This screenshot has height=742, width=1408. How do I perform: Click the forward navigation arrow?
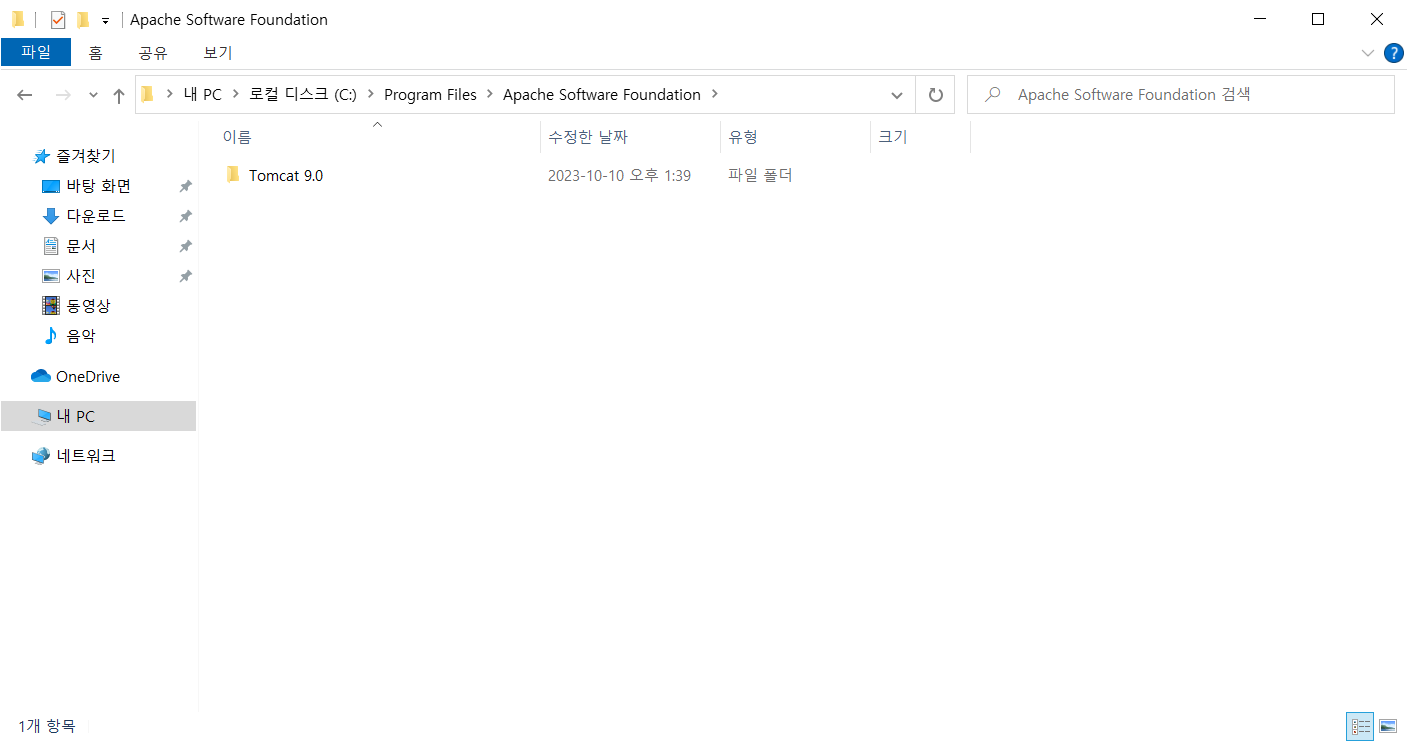[62, 95]
